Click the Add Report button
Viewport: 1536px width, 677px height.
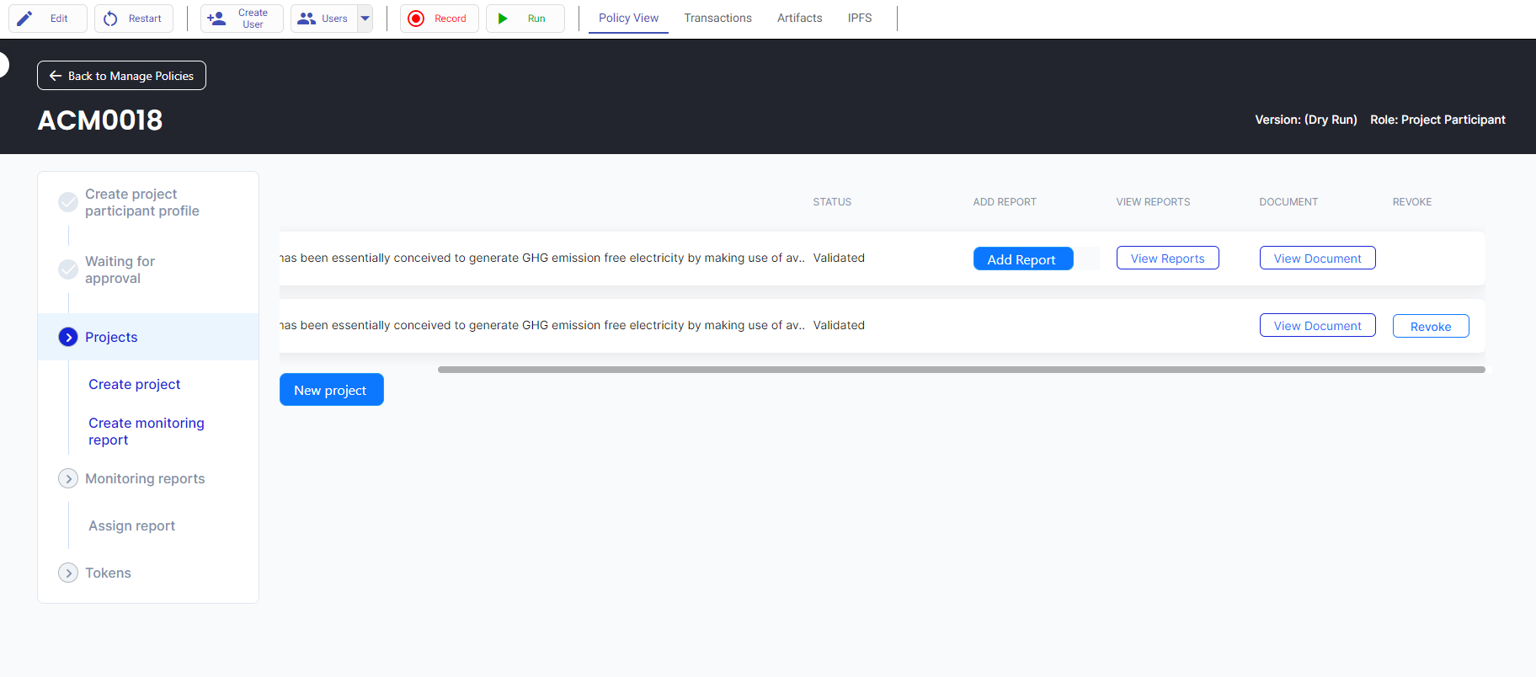click(x=1022, y=259)
